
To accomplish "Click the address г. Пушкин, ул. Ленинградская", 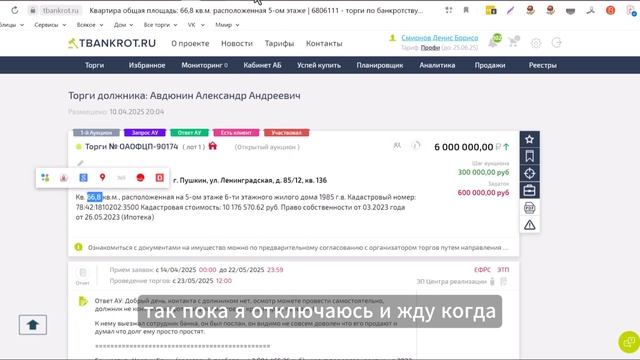I will 250,180.
